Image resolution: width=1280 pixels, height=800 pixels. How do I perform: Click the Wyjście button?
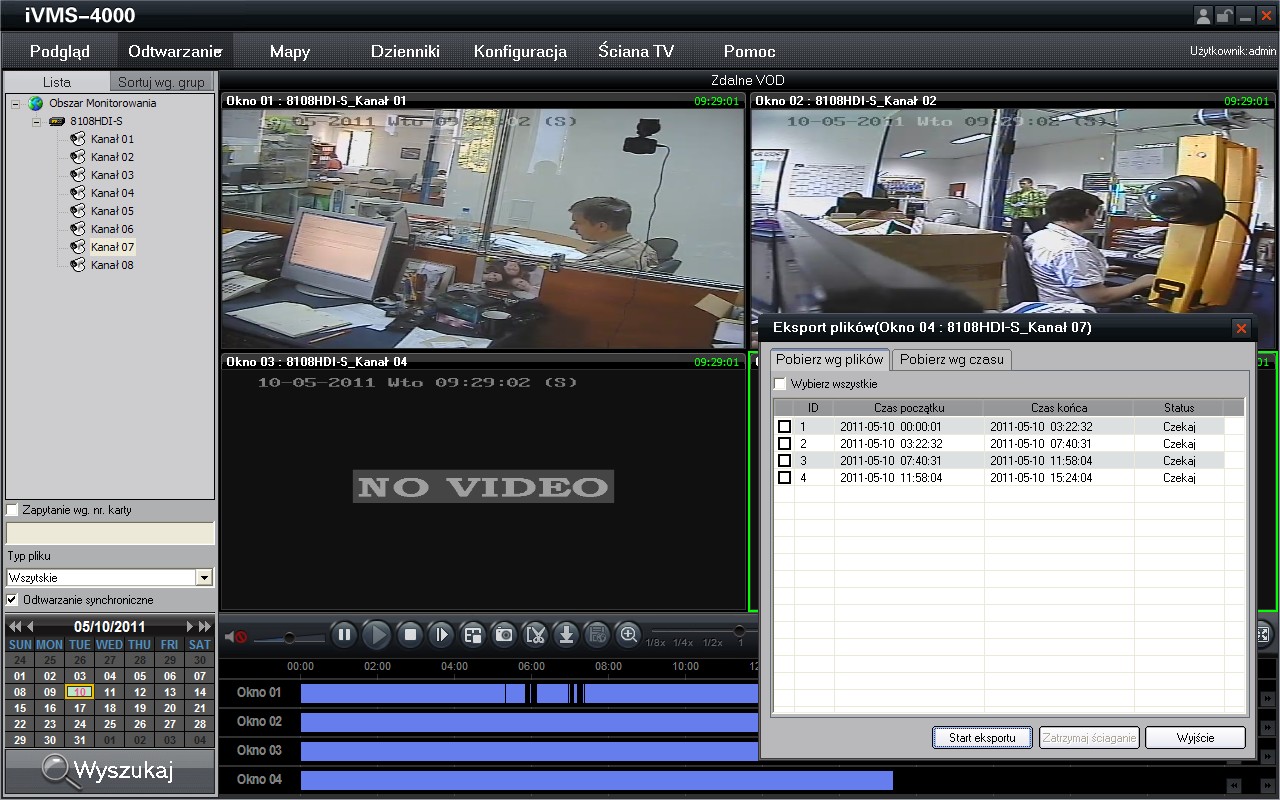pos(1195,738)
